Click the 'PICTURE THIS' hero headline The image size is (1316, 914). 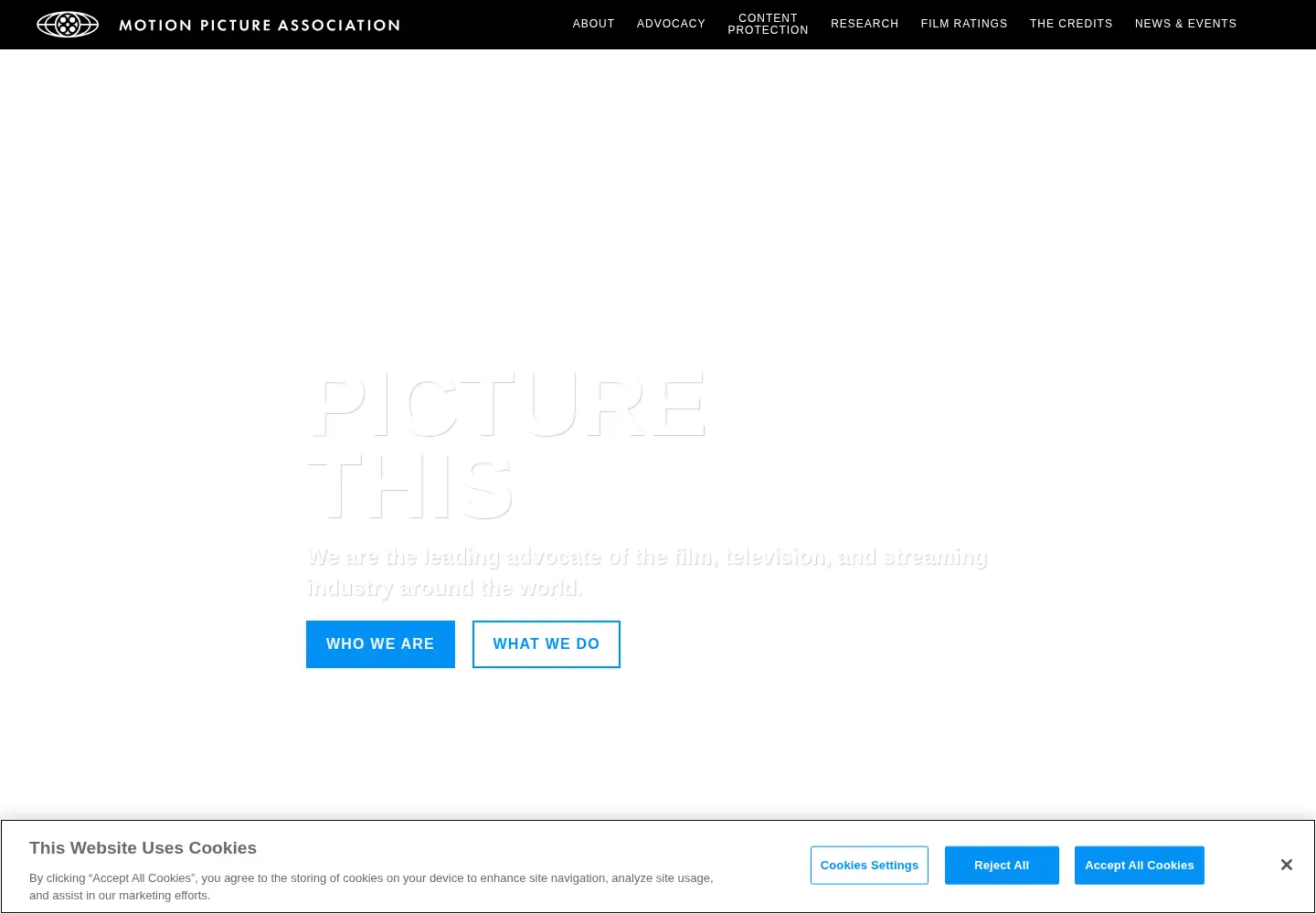tap(507, 446)
